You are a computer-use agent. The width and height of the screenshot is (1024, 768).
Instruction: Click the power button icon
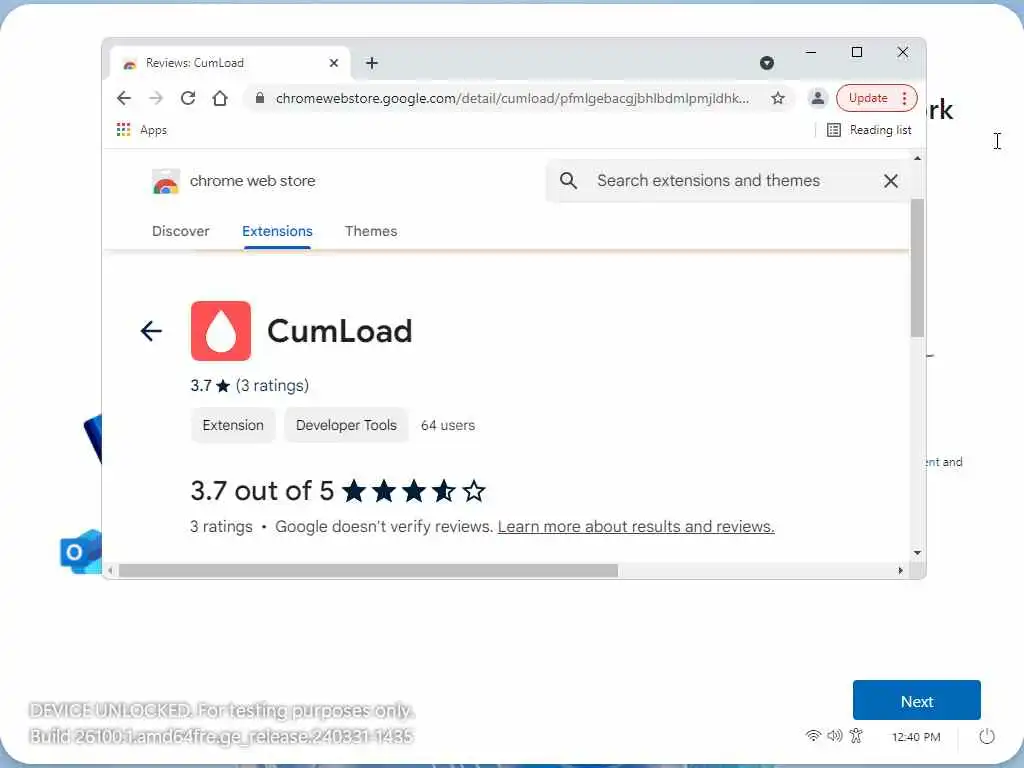tap(987, 737)
